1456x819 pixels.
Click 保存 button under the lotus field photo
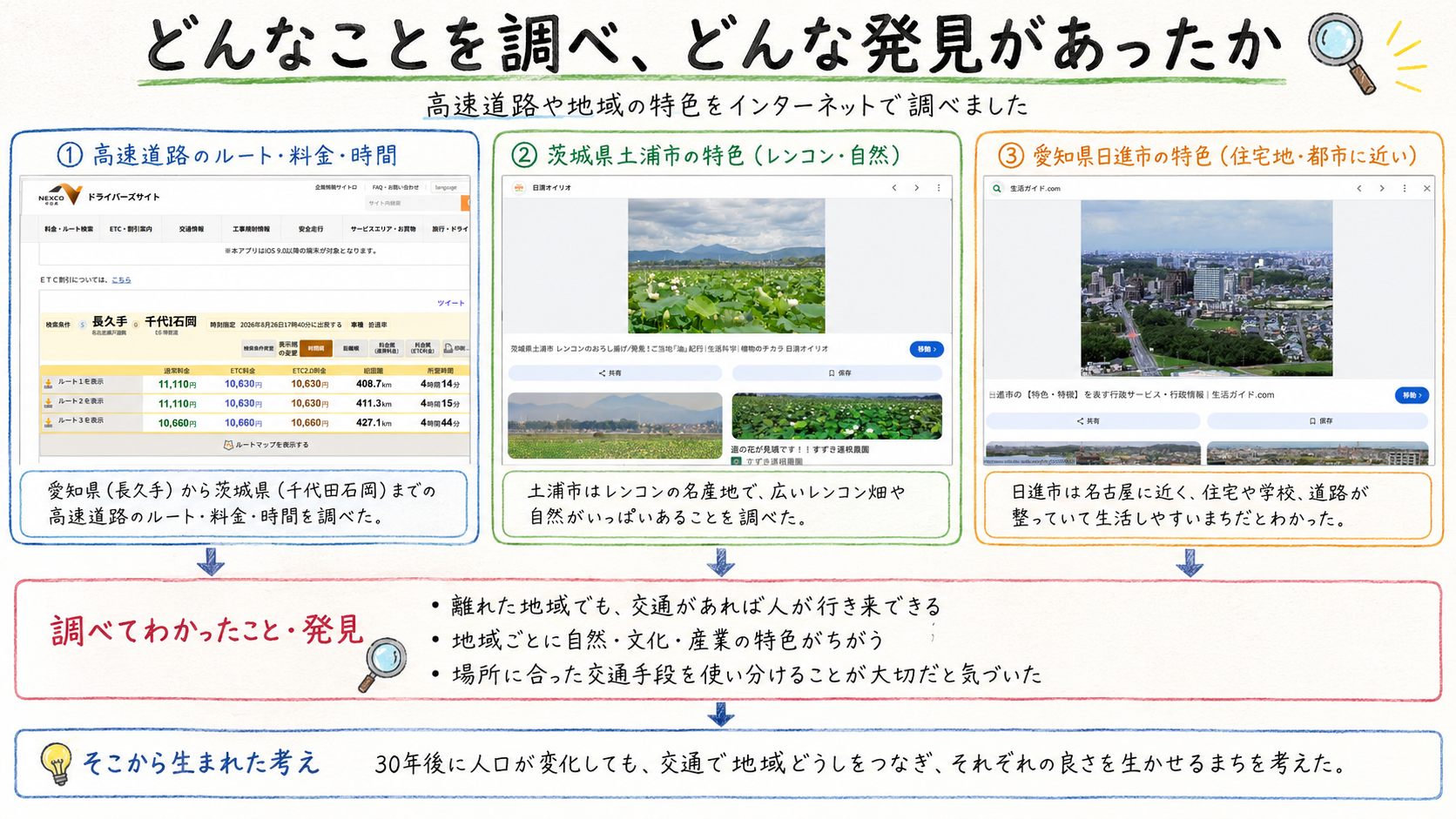pos(837,373)
